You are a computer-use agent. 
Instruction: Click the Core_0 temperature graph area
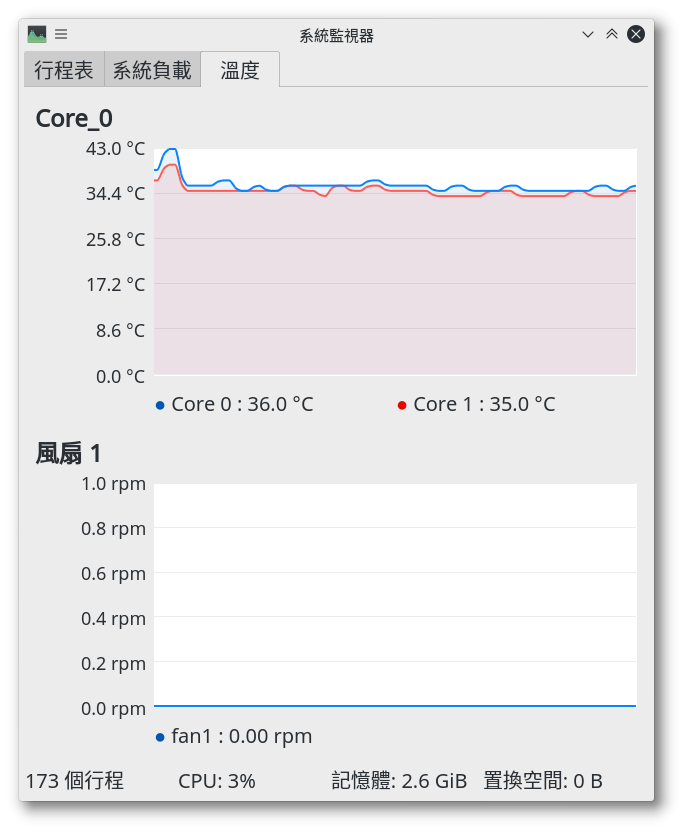(x=395, y=262)
